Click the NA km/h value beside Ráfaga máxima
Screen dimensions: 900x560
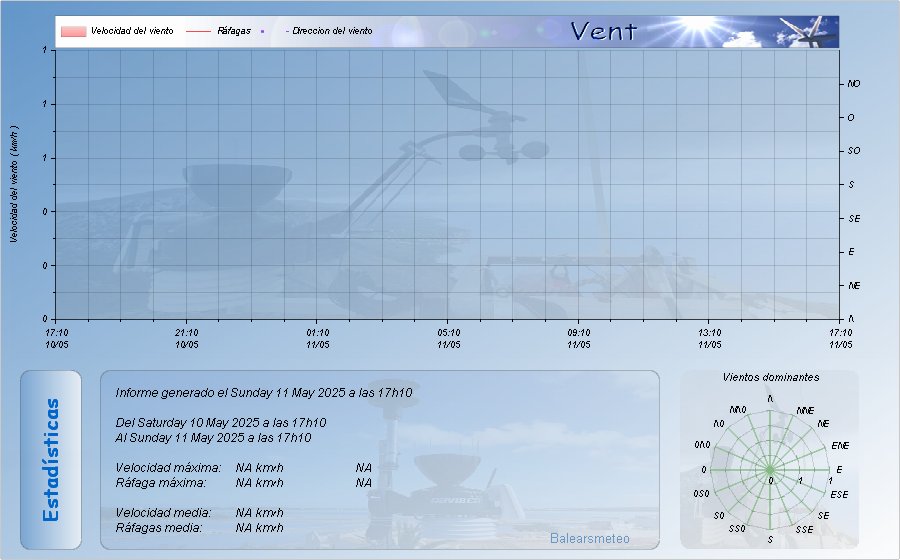[x=259, y=483]
